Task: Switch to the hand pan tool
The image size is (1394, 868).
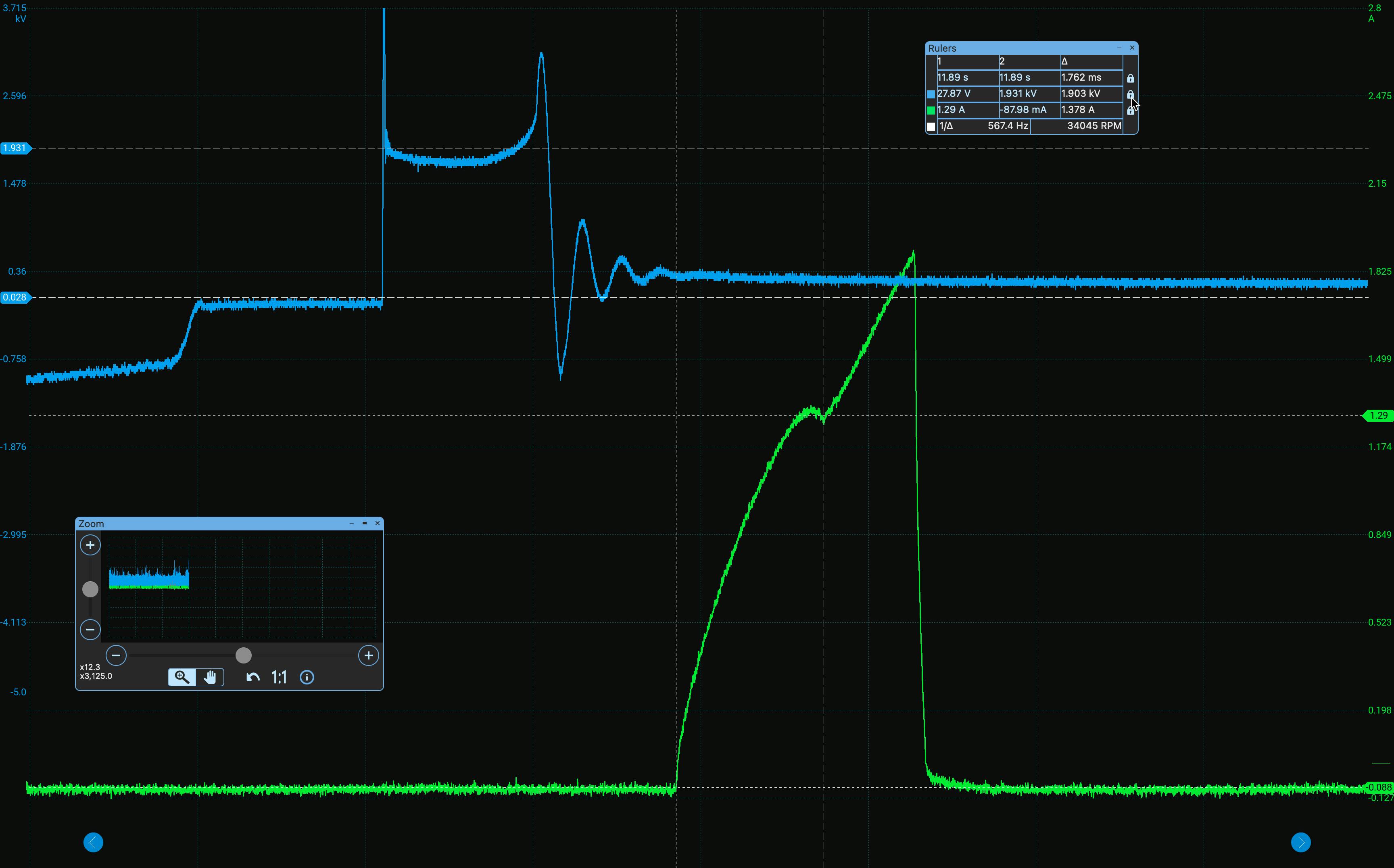Action: coord(210,677)
